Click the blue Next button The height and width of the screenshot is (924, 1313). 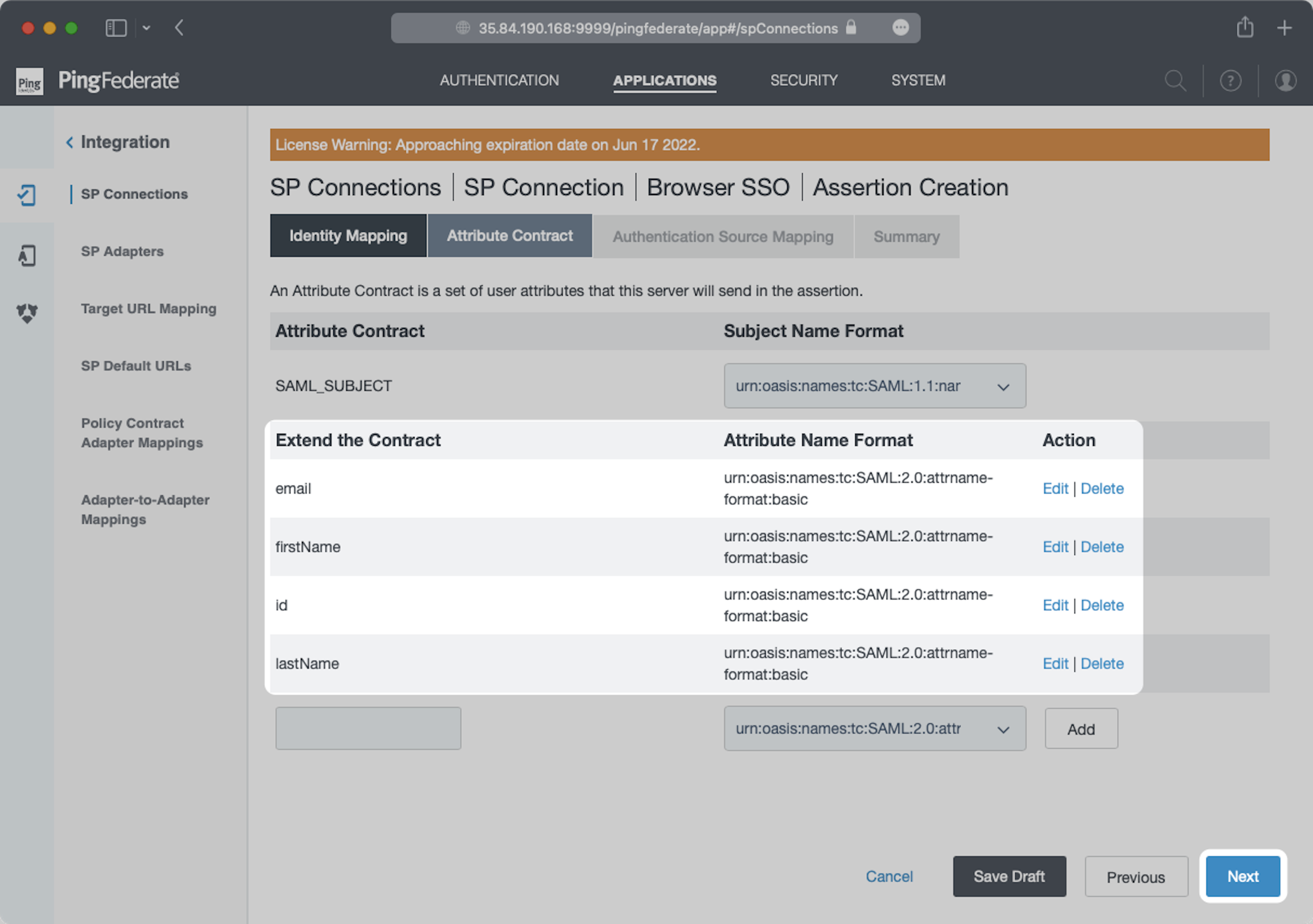click(1242, 876)
